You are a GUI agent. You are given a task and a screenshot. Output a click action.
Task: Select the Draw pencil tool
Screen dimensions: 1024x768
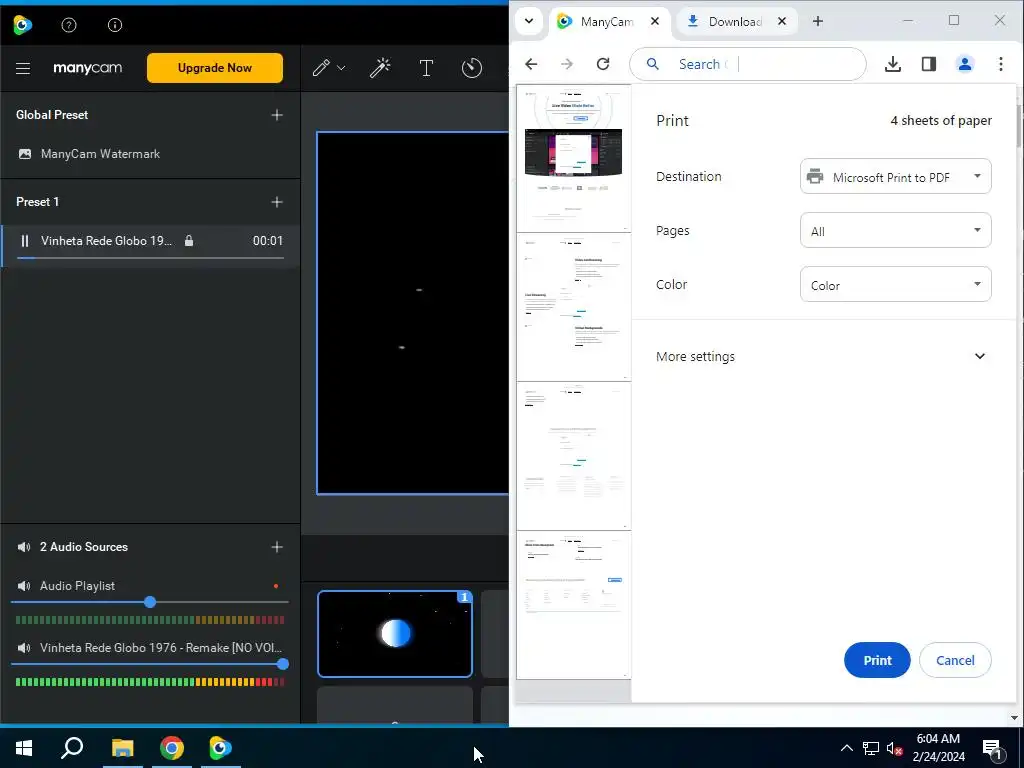pyautogui.click(x=321, y=68)
